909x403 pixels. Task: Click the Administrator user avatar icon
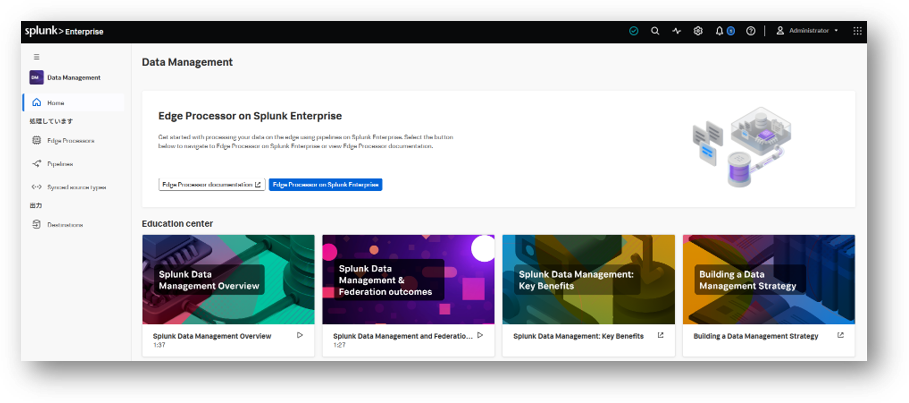point(780,31)
